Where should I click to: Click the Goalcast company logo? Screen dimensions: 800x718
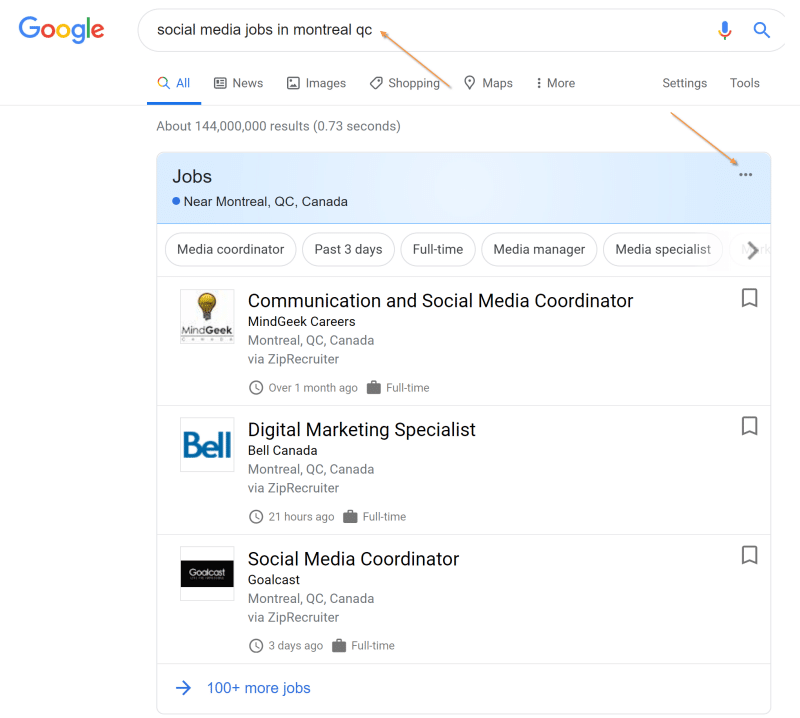(x=207, y=574)
